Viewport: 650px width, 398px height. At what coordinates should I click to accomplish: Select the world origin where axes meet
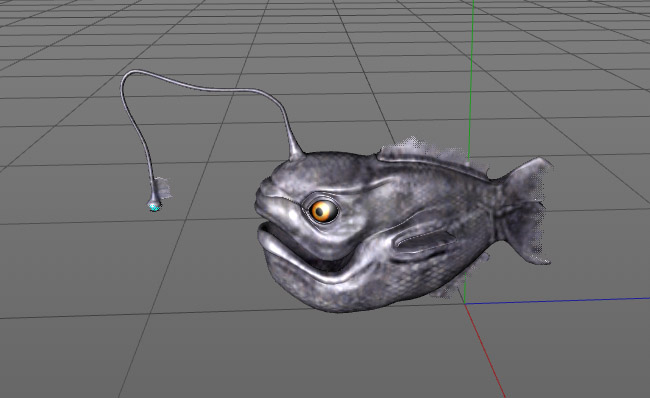(465, 303)
